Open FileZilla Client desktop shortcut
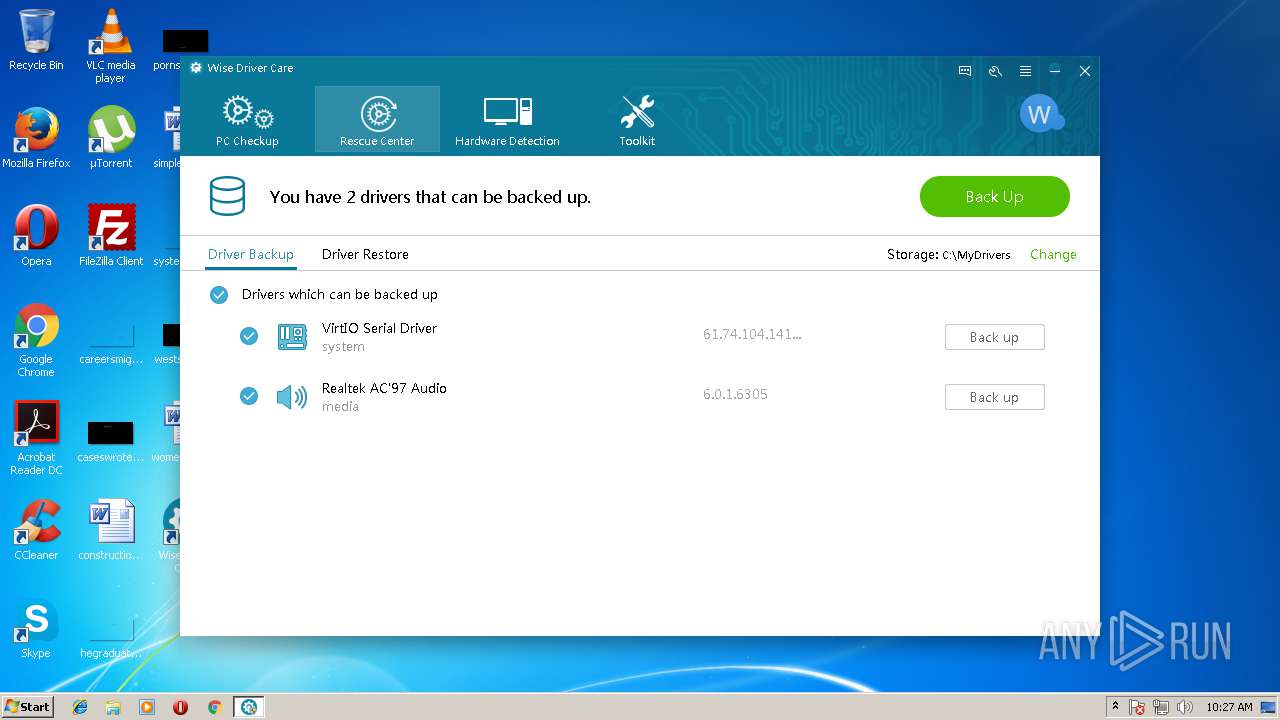Screen dimensions: 1280x720 point(110,236)
